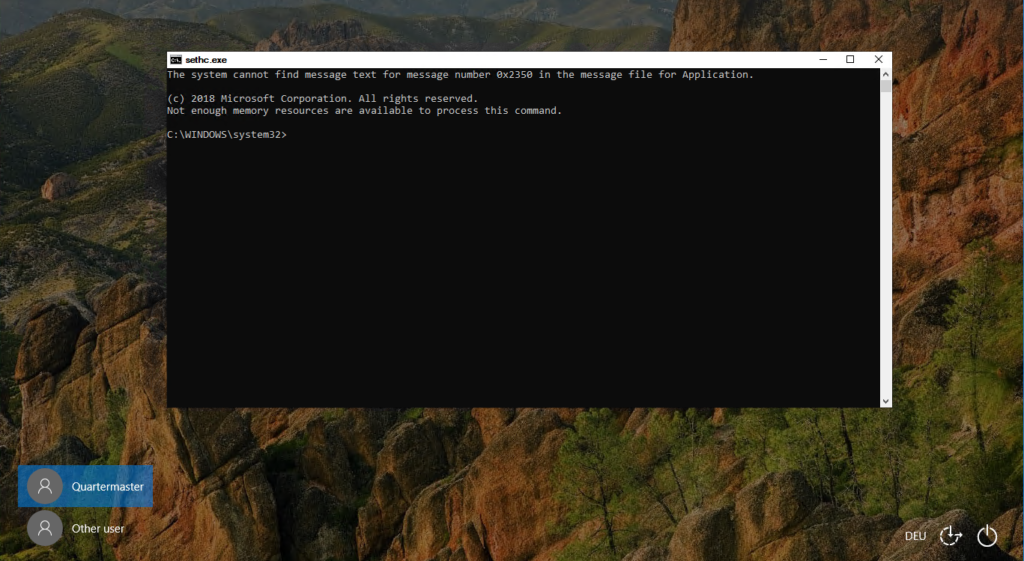Select the Quartermaster user account
This screenshot has width=1024, height=561.
click(x=86, y=487)
